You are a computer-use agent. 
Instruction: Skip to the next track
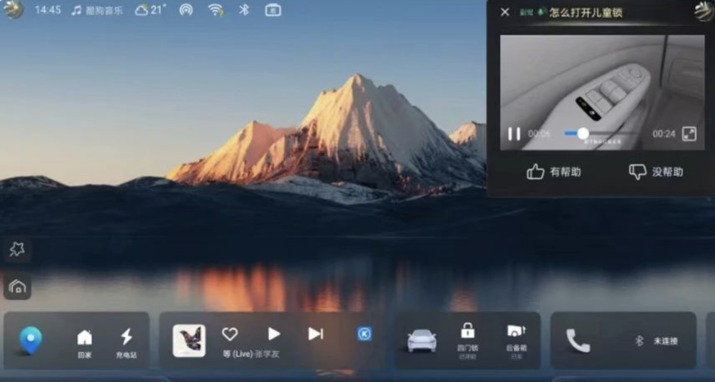pos(316,334)
